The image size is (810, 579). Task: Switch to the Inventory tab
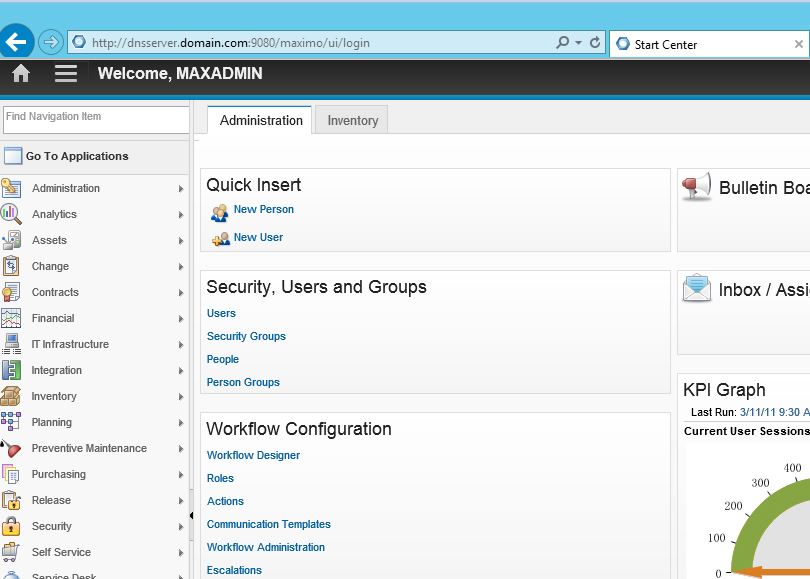353,120
